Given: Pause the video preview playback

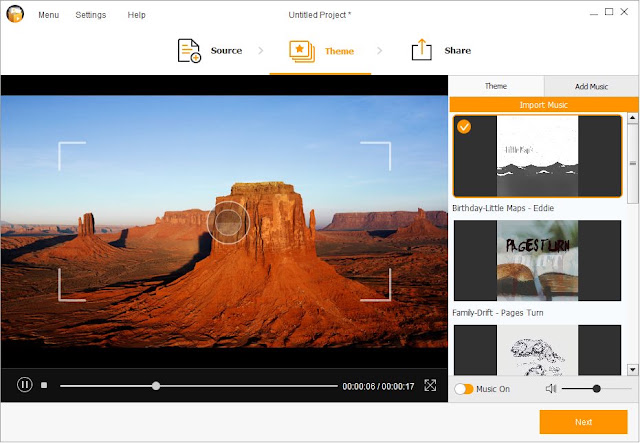Looking at the screenshot, I should click(24, 385).
